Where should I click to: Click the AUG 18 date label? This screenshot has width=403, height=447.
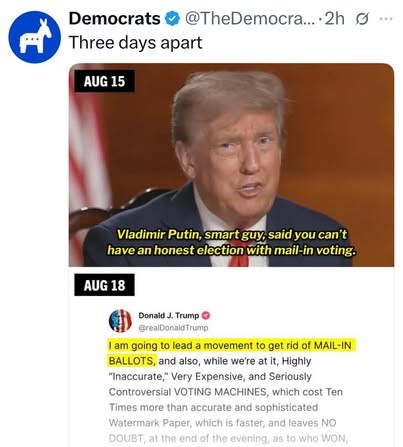click(x=104, y=285)
